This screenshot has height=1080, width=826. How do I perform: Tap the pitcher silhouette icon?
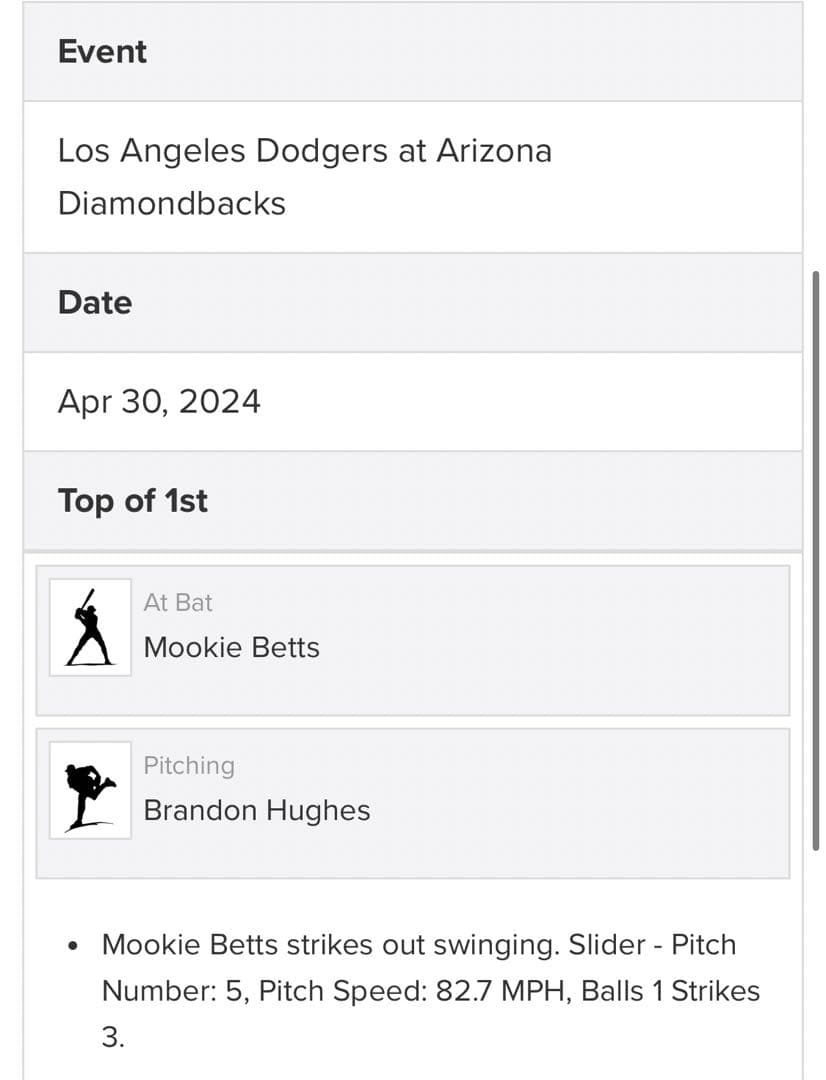pyautogui.click(x=90, y=790)
